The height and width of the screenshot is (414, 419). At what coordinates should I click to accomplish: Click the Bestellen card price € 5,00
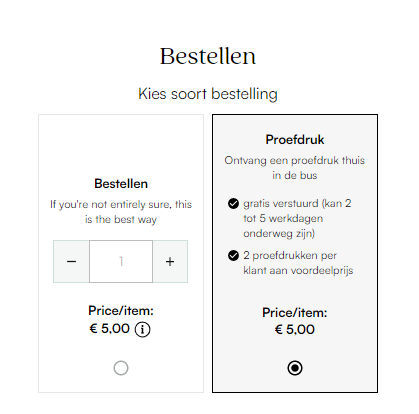pyautogui.click(x=110, y=329)
